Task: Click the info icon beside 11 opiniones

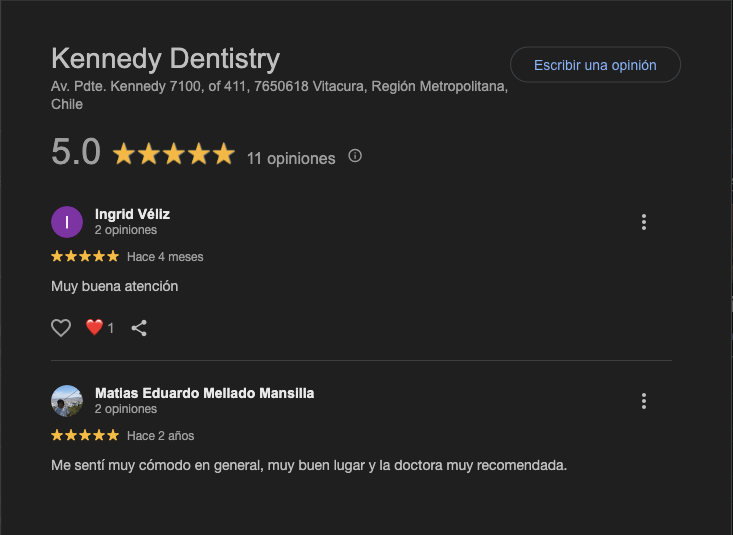Action: [x=355, y=156]
